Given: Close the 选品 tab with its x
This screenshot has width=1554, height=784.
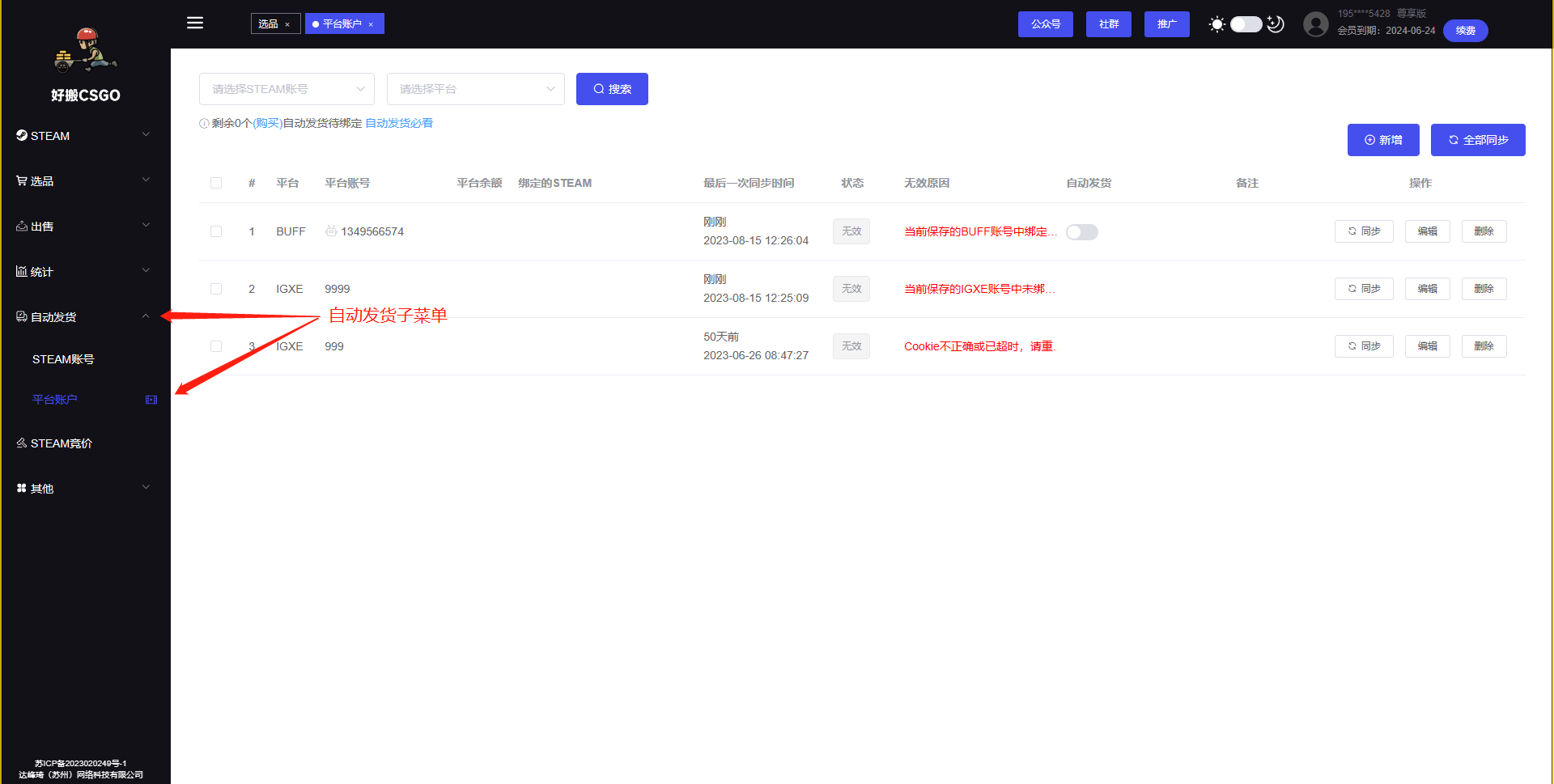Looking at the screenshot, I should tap(287, 24).
